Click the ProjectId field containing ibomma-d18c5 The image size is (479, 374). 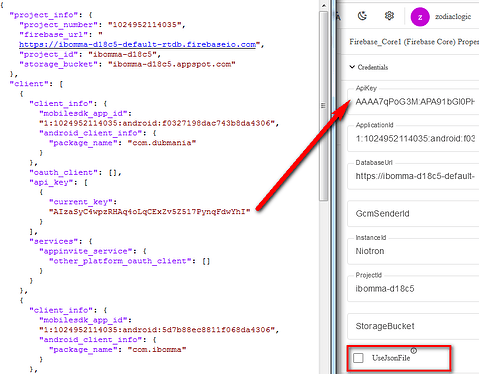(x=413, y=288)
